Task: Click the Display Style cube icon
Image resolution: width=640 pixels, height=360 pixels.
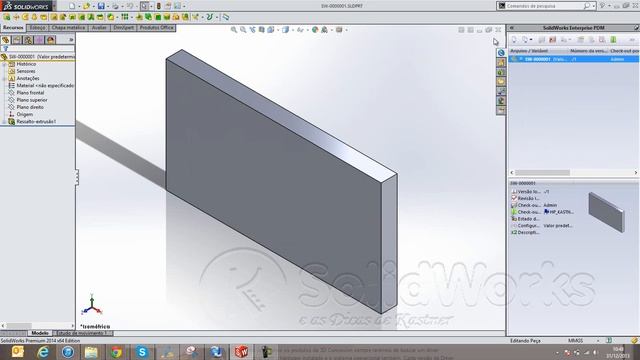Action: coord(285,30)
